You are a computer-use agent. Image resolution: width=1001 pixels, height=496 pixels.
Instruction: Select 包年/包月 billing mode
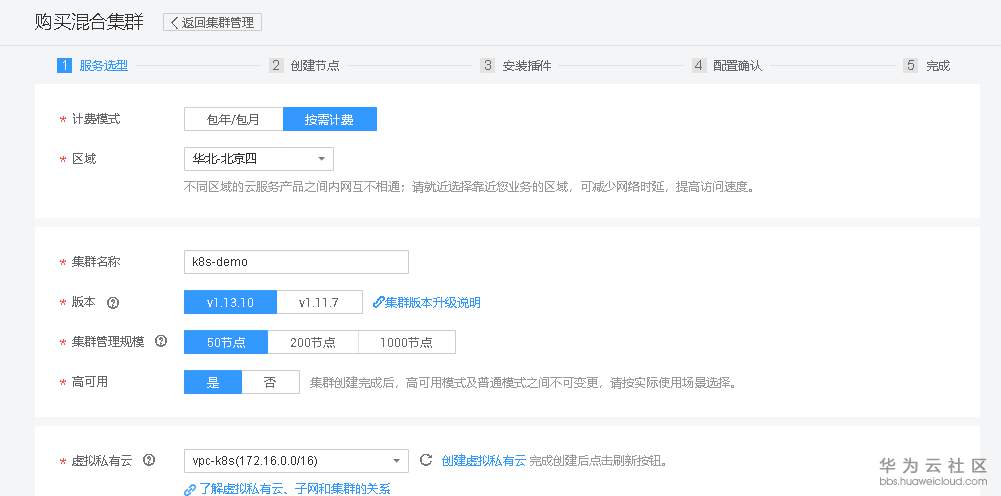pos(234,119)
